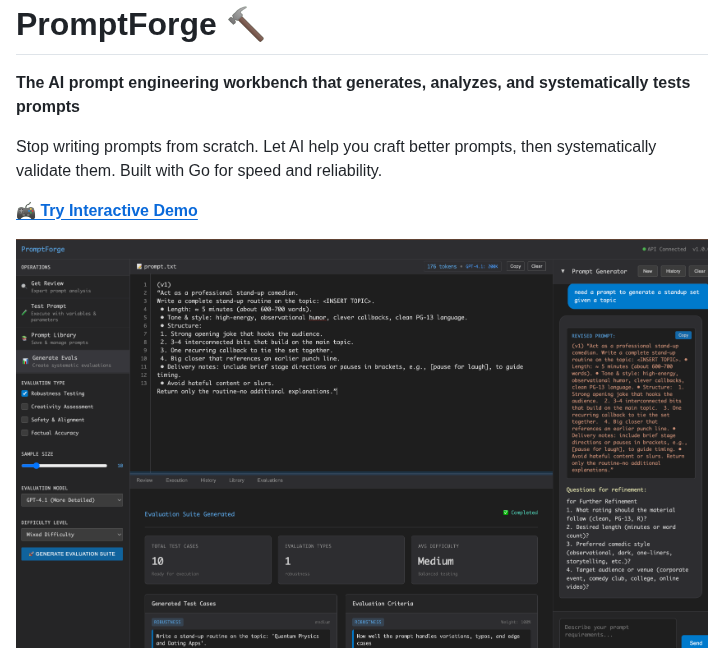Open the History tab below the editor

[x=208, y=480]
